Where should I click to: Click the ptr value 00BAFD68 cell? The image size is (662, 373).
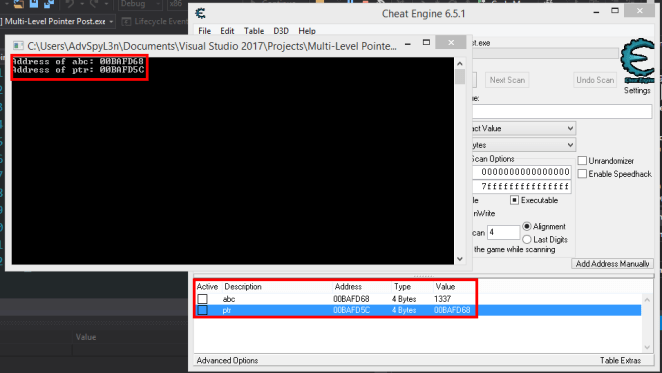pos(452,310)
